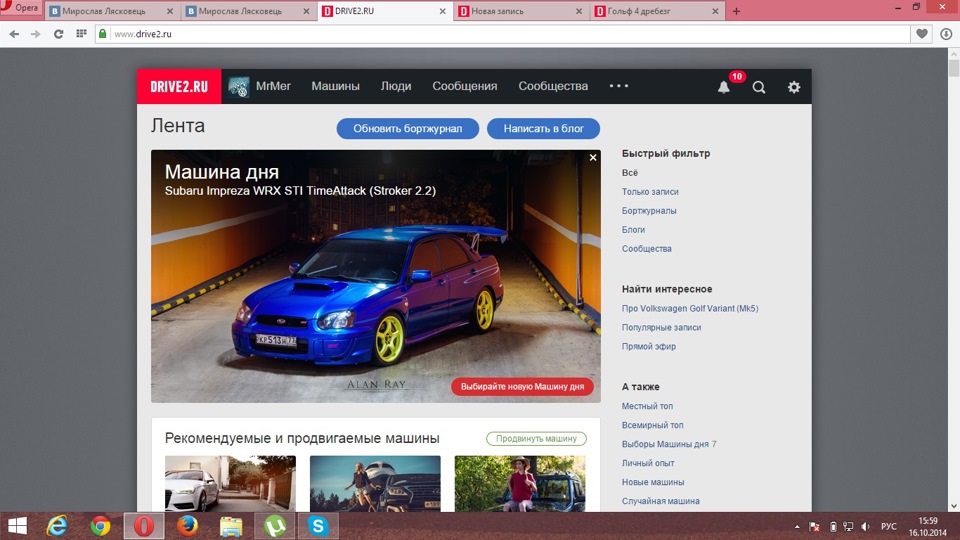This screenshot has height=540, width=960.
Task: Filter feed by Сообщества in sidebar
Action: coord(647,249)
